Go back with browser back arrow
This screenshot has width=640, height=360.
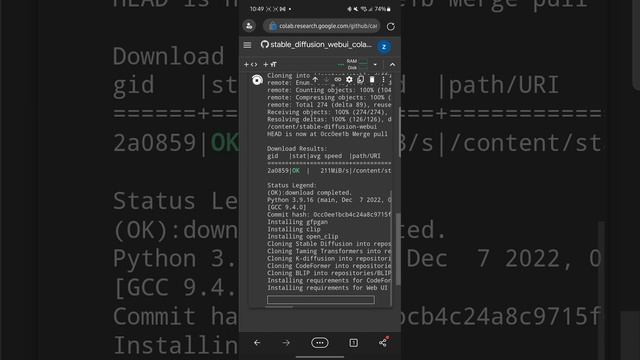click(257, 343)
